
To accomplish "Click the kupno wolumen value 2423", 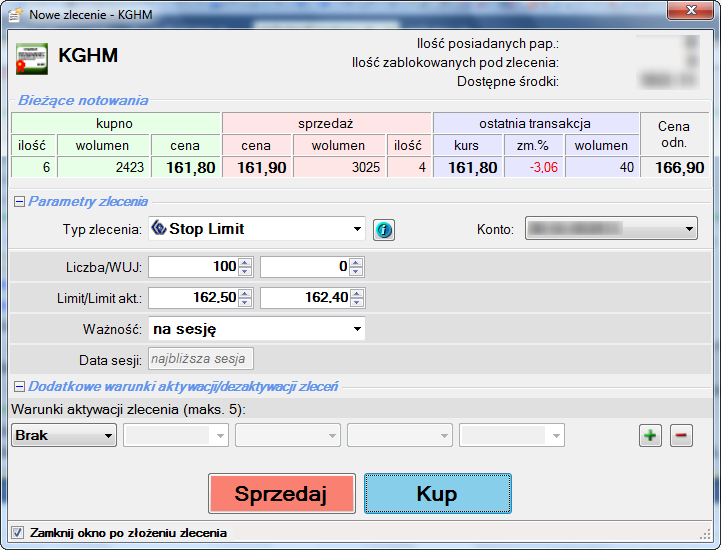I will click(x=103, y=167).
